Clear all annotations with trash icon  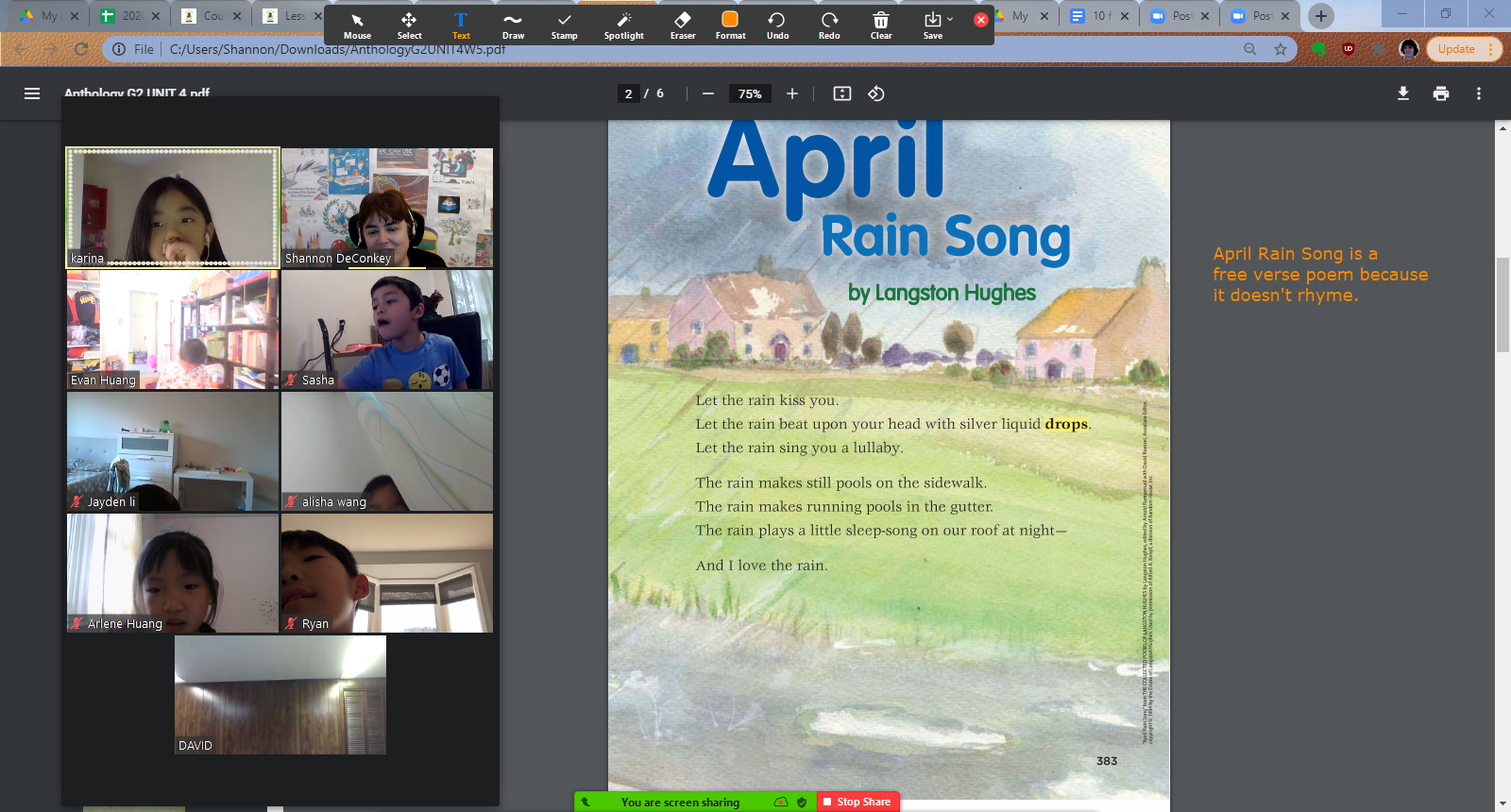pyautogui.click(x=881, y=26)
